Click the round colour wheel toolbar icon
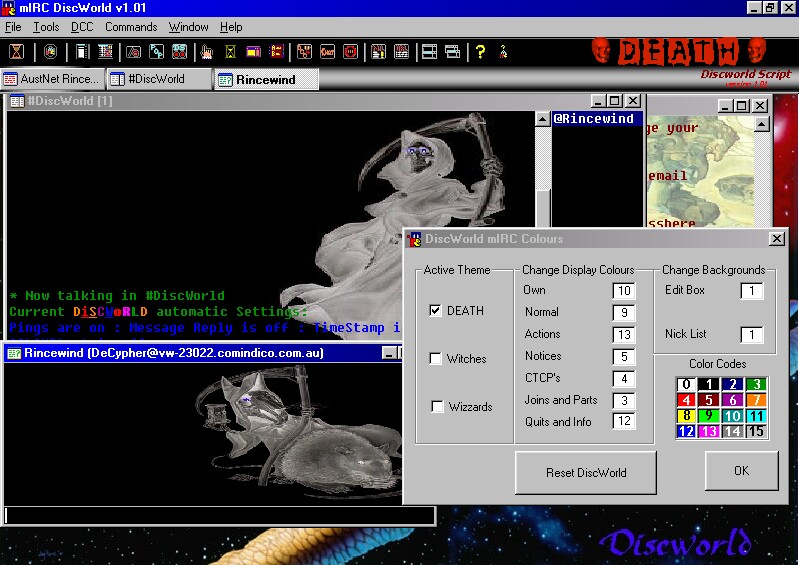Screen dimensions: 799x565 (x=49, y=51)
